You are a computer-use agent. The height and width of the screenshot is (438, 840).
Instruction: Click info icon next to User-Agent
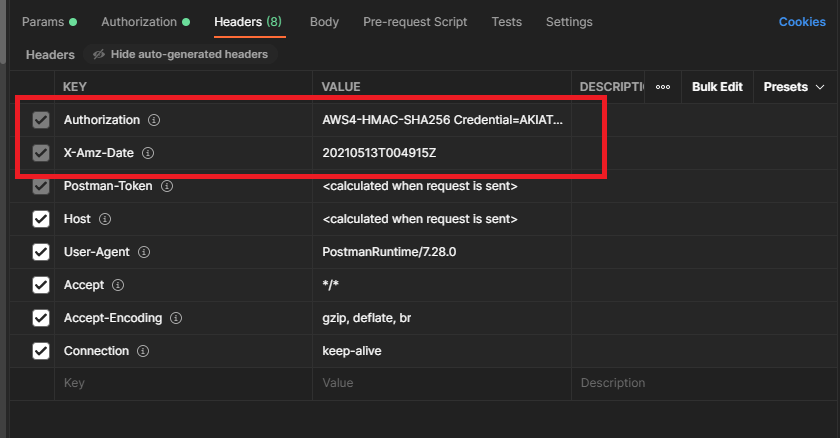(x=144, y=252)
